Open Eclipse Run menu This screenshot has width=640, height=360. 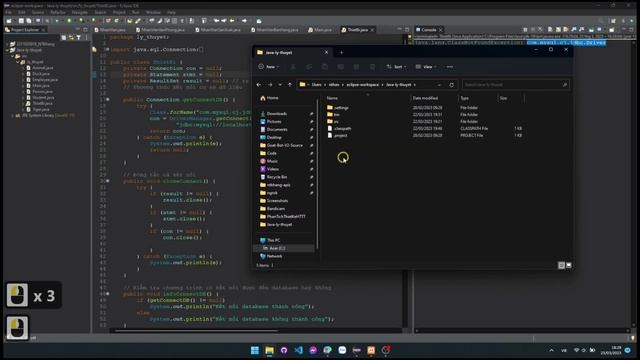coord(135,13)
